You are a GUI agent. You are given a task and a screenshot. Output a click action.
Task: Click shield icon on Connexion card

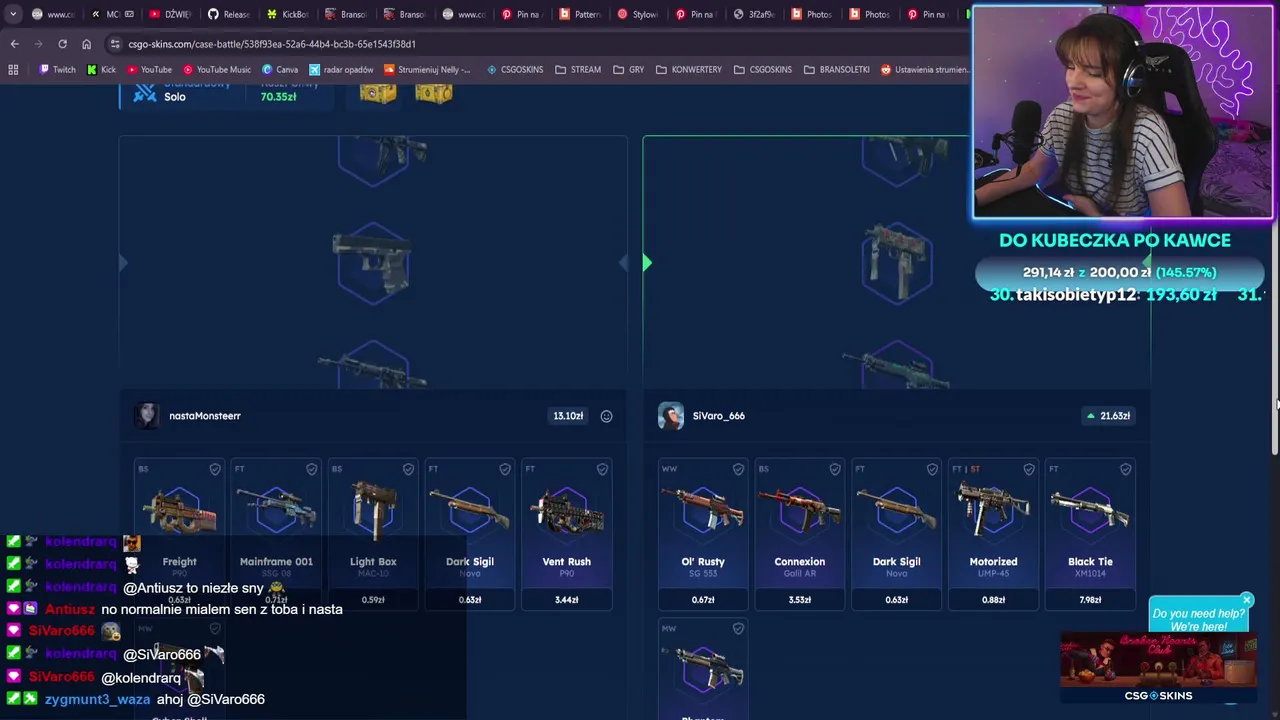pos(835,469)
